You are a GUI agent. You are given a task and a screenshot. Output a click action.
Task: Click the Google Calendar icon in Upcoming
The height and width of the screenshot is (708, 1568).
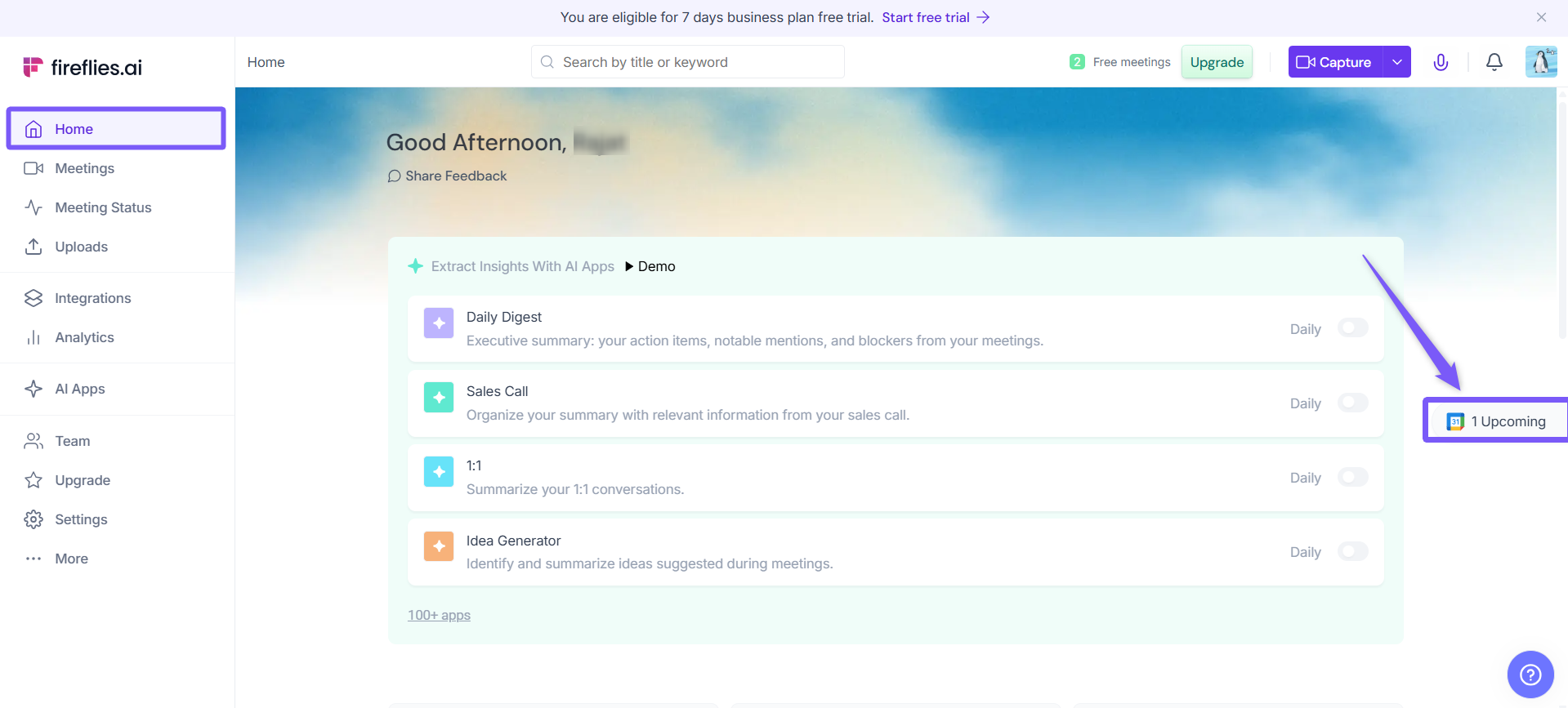[1455, 421]
